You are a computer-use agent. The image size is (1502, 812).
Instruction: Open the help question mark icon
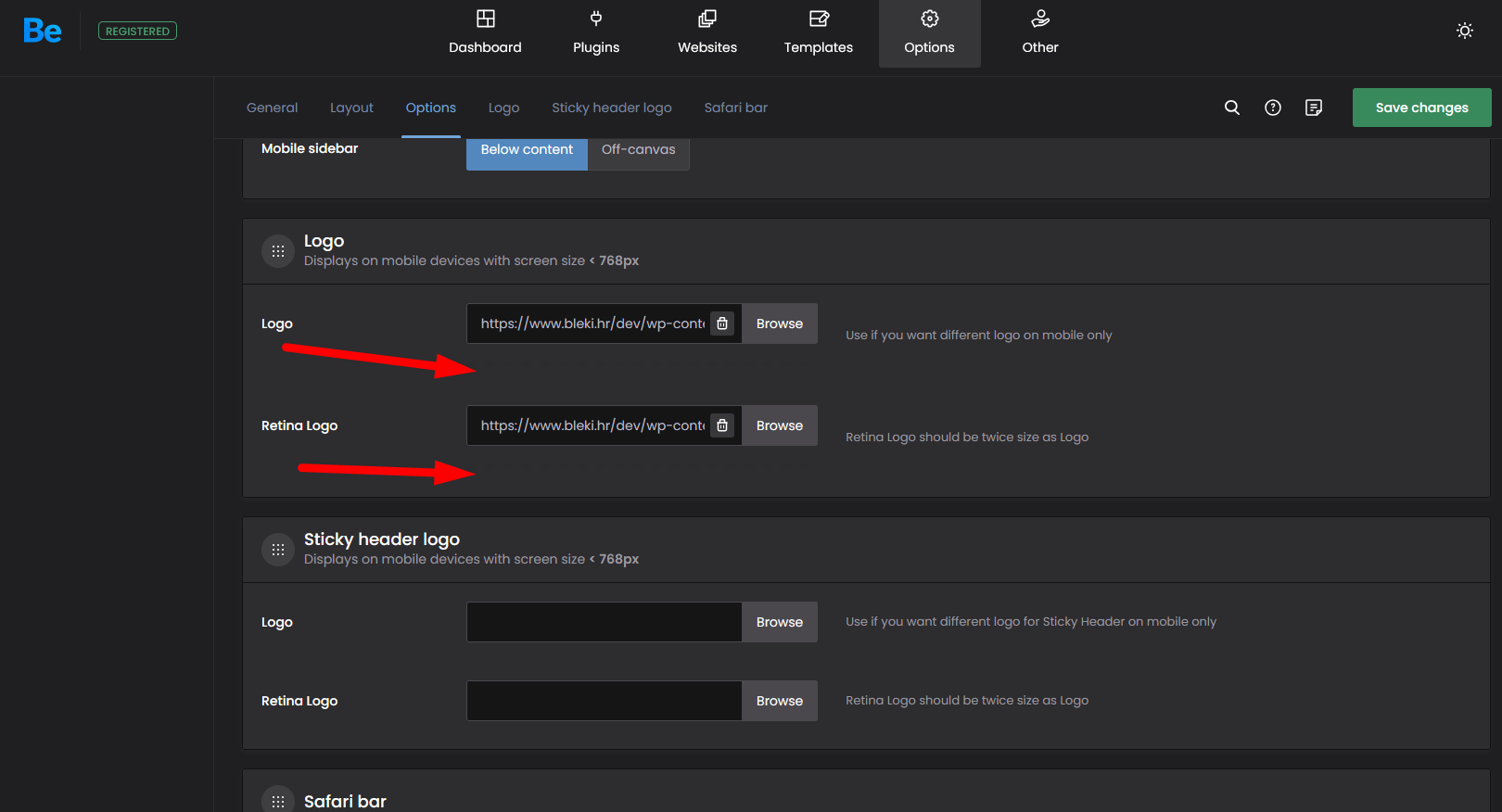tap(1273, 108)
